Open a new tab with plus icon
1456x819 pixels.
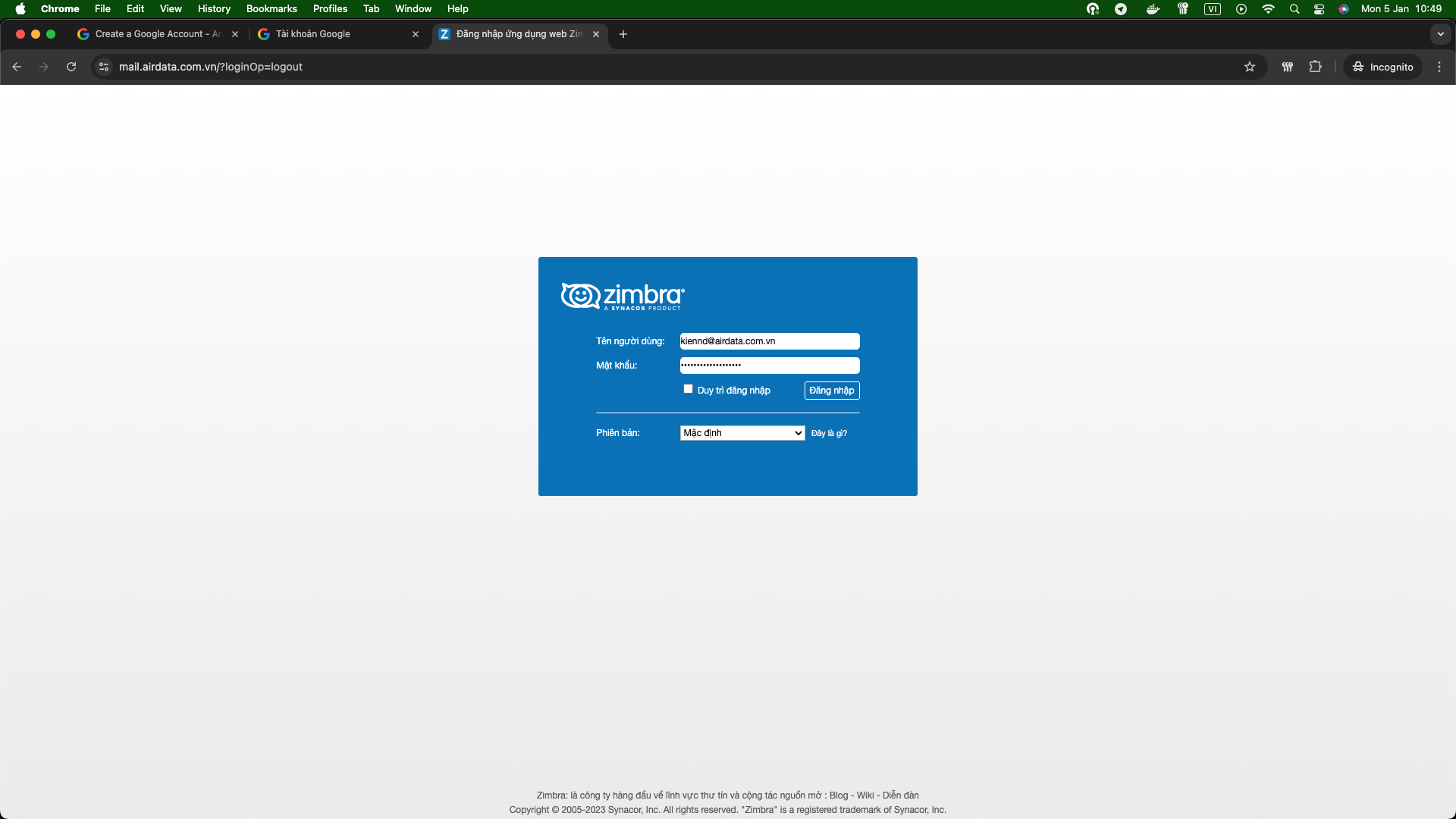point(623,34)
